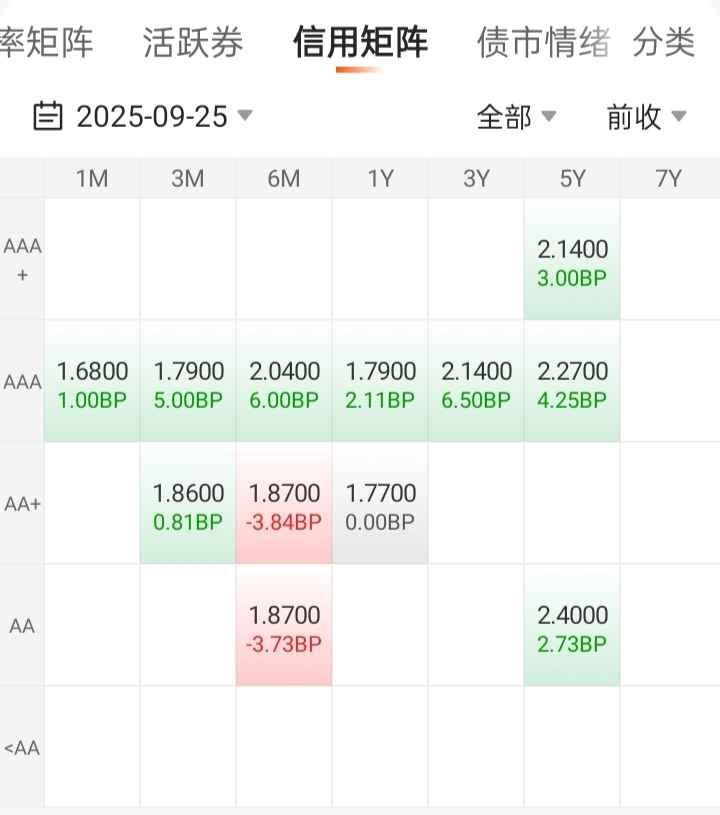Click the calendar icon beside the date
This screenshot has height=815, width=720.
point(47,117)
